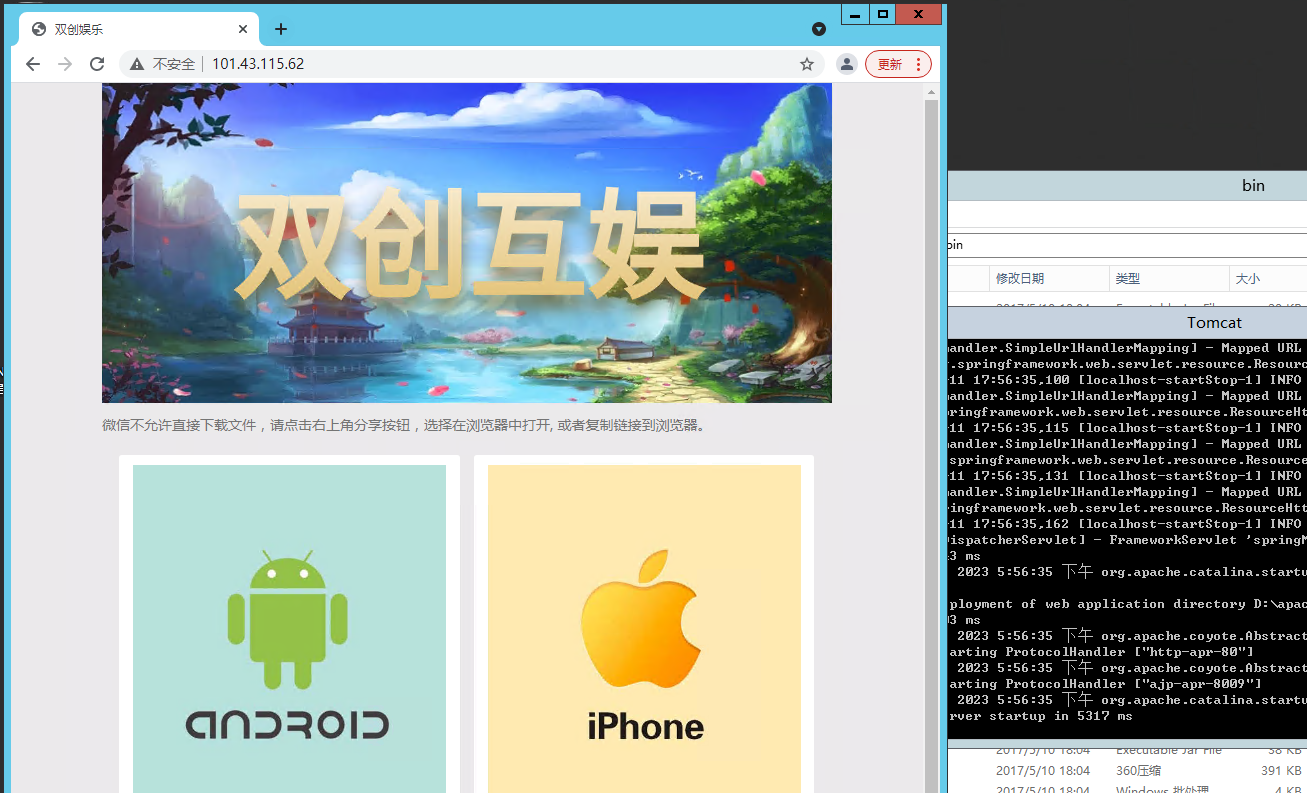Open the Chrome profile avatar
This screenshot has width=1307, height=793.
[847, 64]
